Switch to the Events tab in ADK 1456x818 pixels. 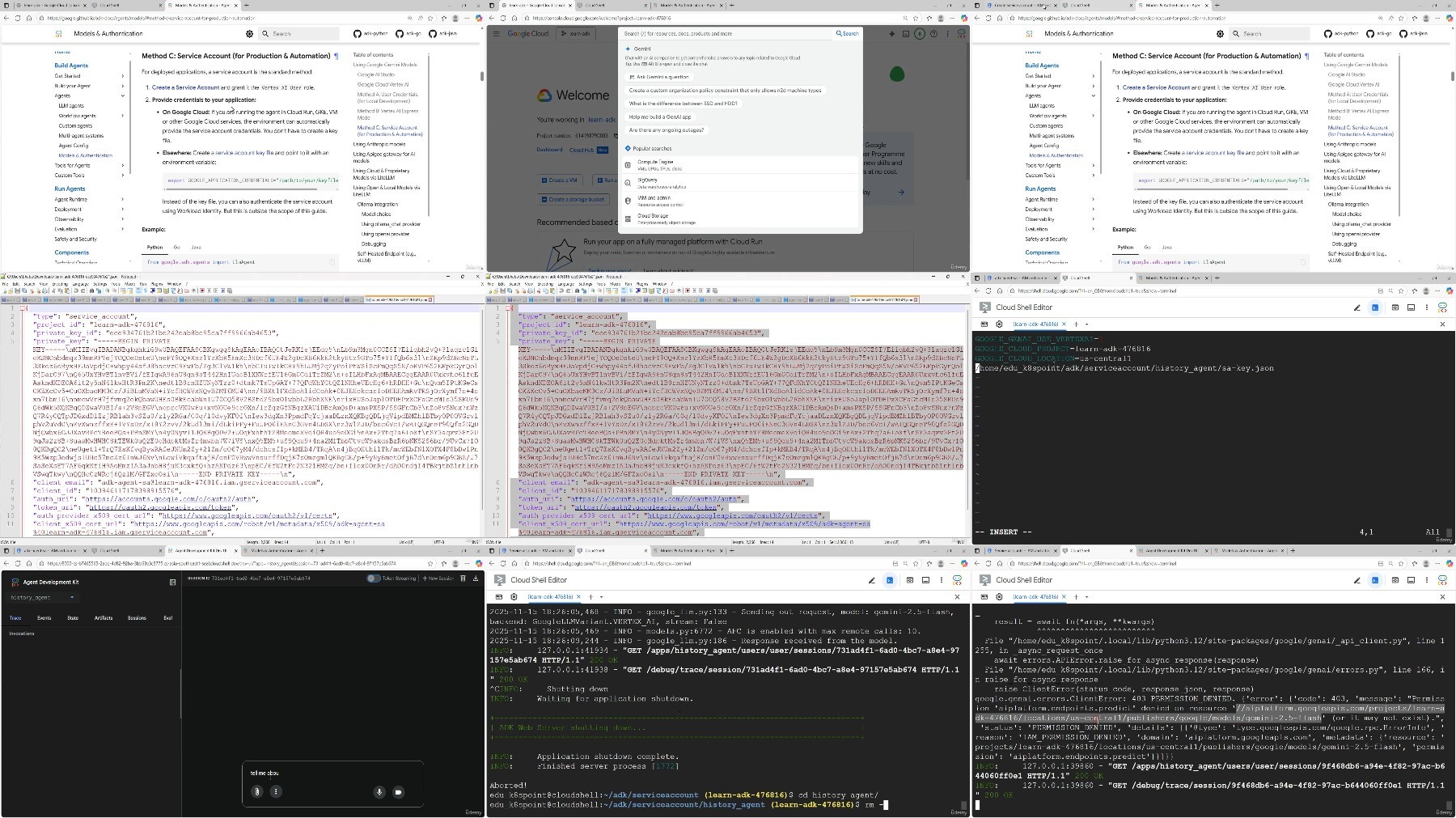pyautogui.click(x=44, y=617)
